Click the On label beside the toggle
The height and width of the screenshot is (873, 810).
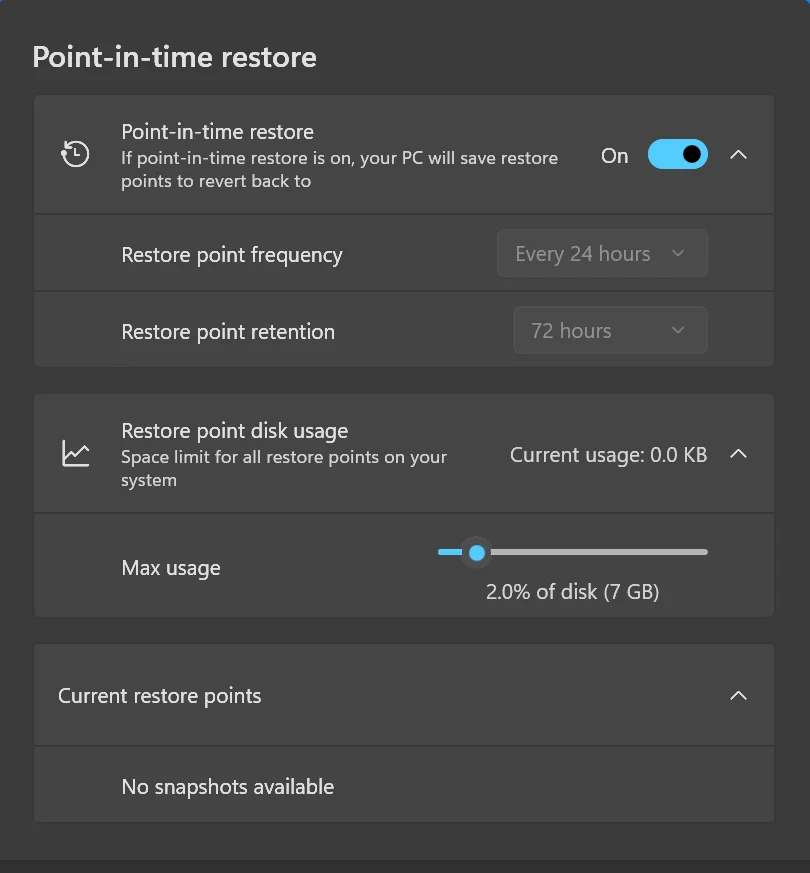tap(615, 156)
